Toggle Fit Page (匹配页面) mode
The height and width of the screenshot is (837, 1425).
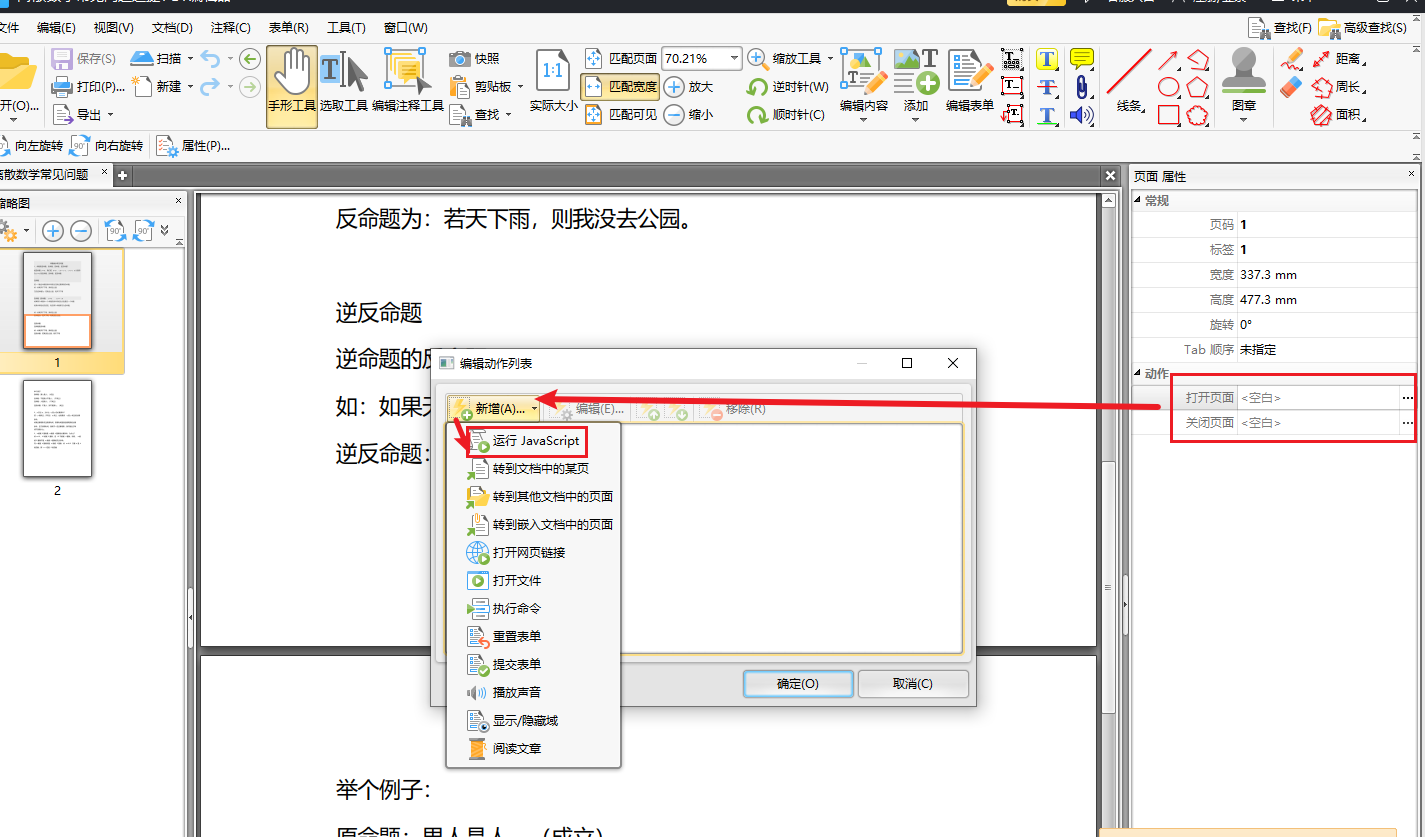pos(620,59)
